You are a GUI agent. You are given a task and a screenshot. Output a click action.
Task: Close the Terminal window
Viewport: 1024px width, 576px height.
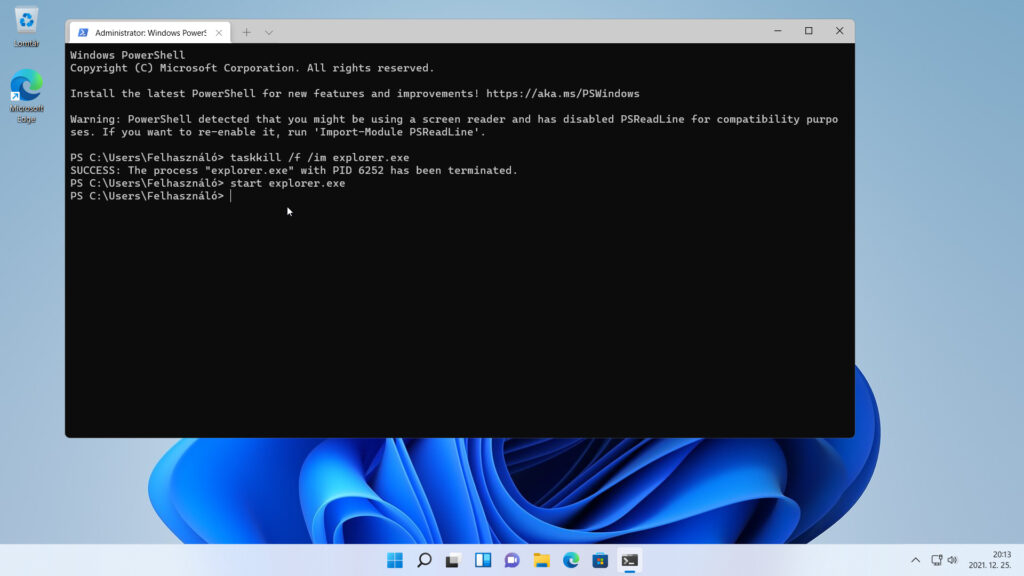click(839, 31)
